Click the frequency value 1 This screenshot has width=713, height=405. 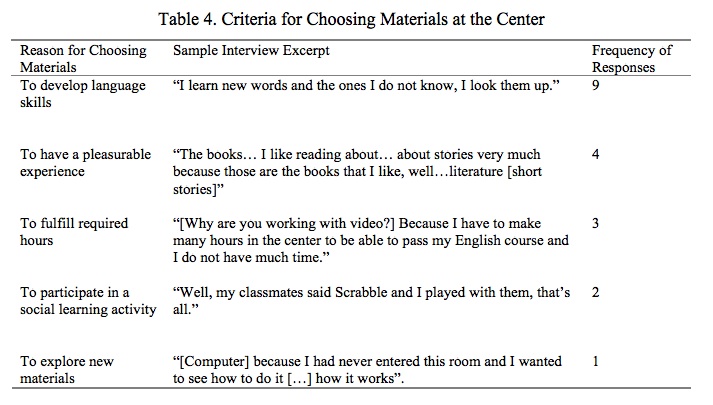point(597,362)
